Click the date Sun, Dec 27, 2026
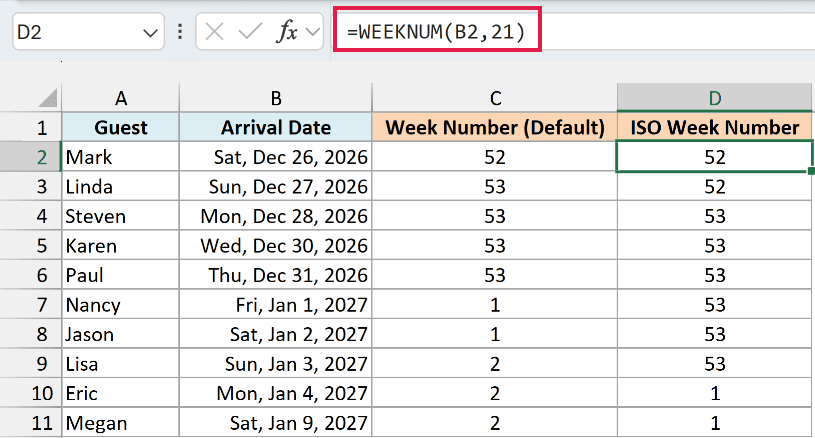 click(x=276, y=187)
